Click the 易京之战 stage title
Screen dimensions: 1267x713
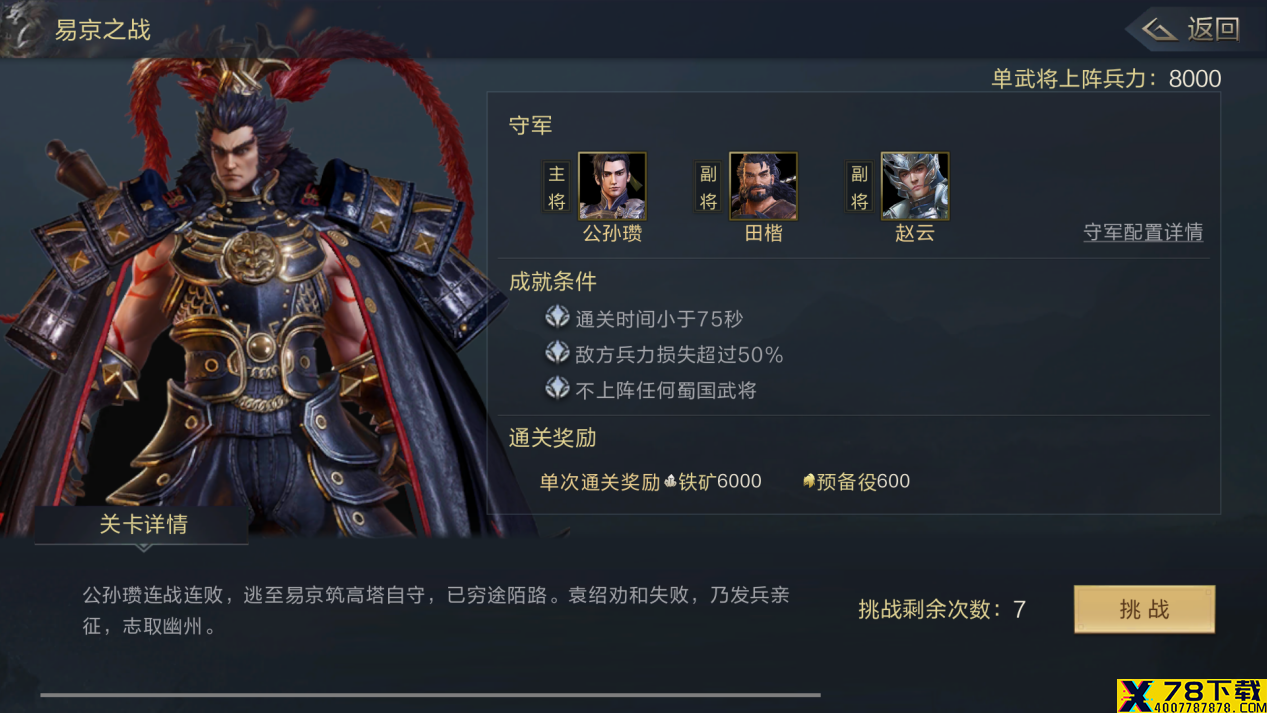coord(103,30)
